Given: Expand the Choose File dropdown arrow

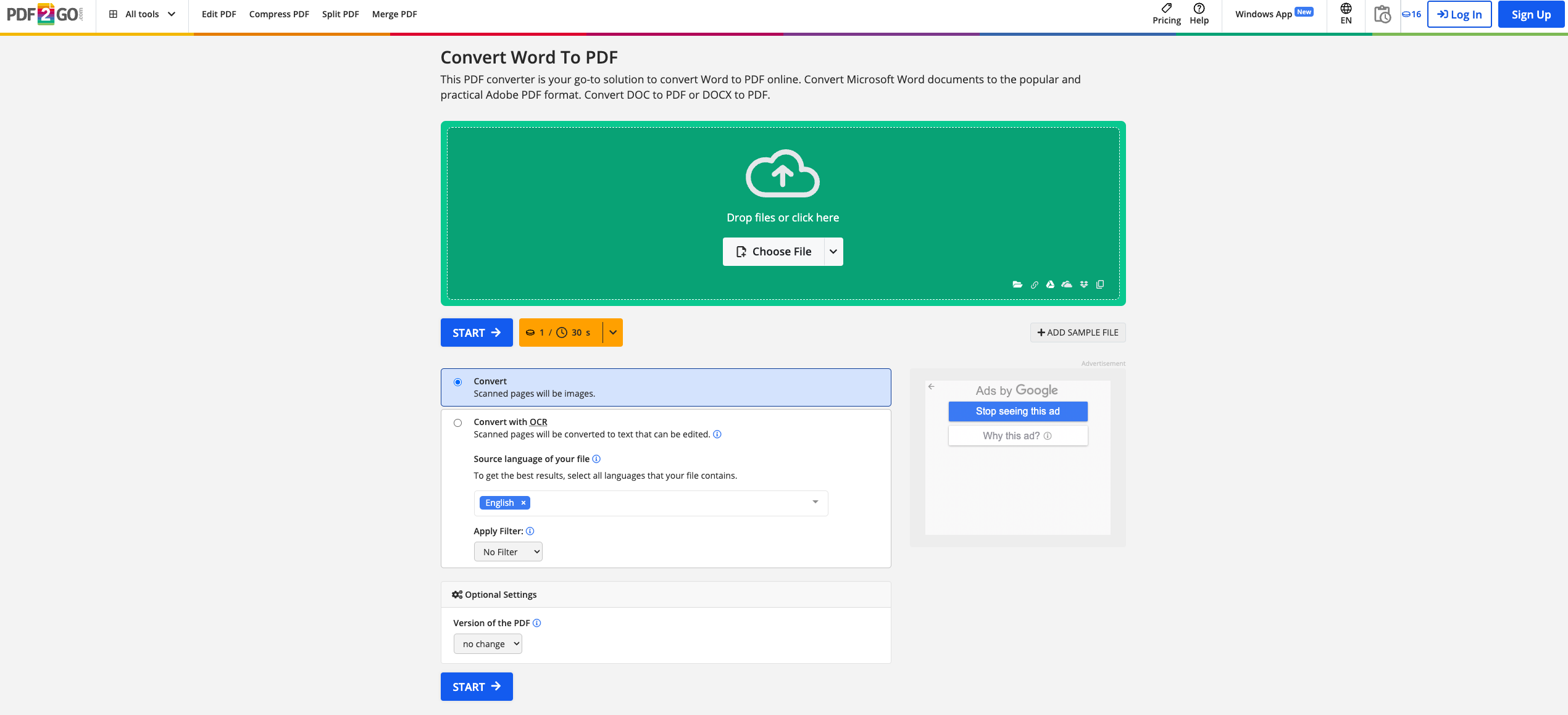Looking at the screenshot, I should (x=833, y=252).
